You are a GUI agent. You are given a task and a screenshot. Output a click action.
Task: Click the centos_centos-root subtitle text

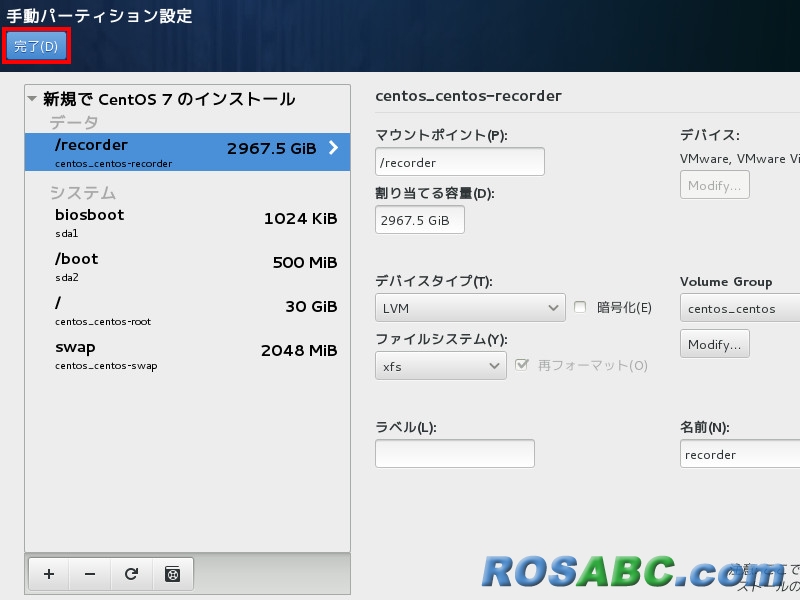[x=103, y=322]
